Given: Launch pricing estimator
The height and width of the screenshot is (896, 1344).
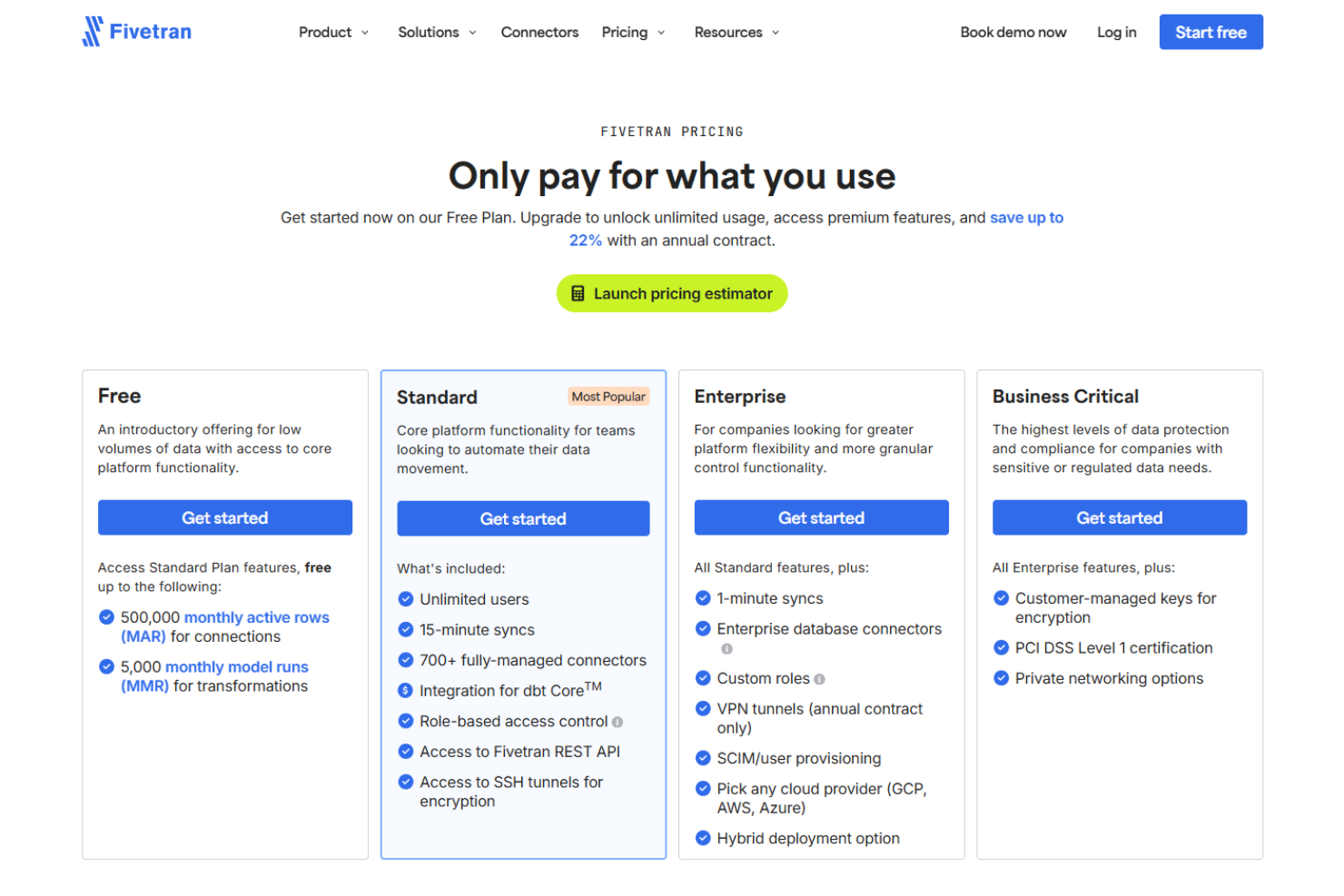Looking at the screenshot, I should pyautogui.click(x=672, y=293).
